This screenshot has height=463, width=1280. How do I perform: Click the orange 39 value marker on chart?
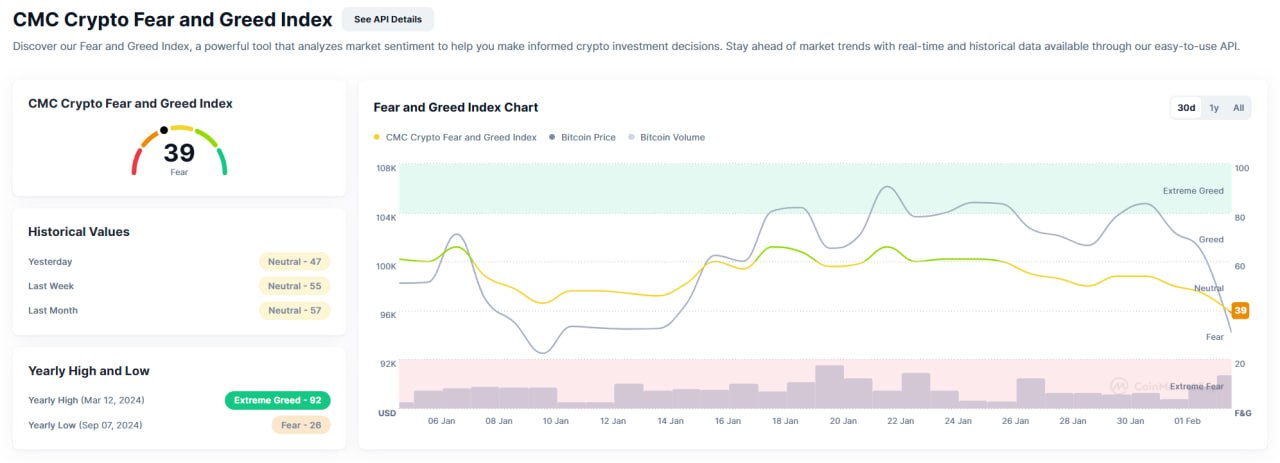tap(1240, 311)
